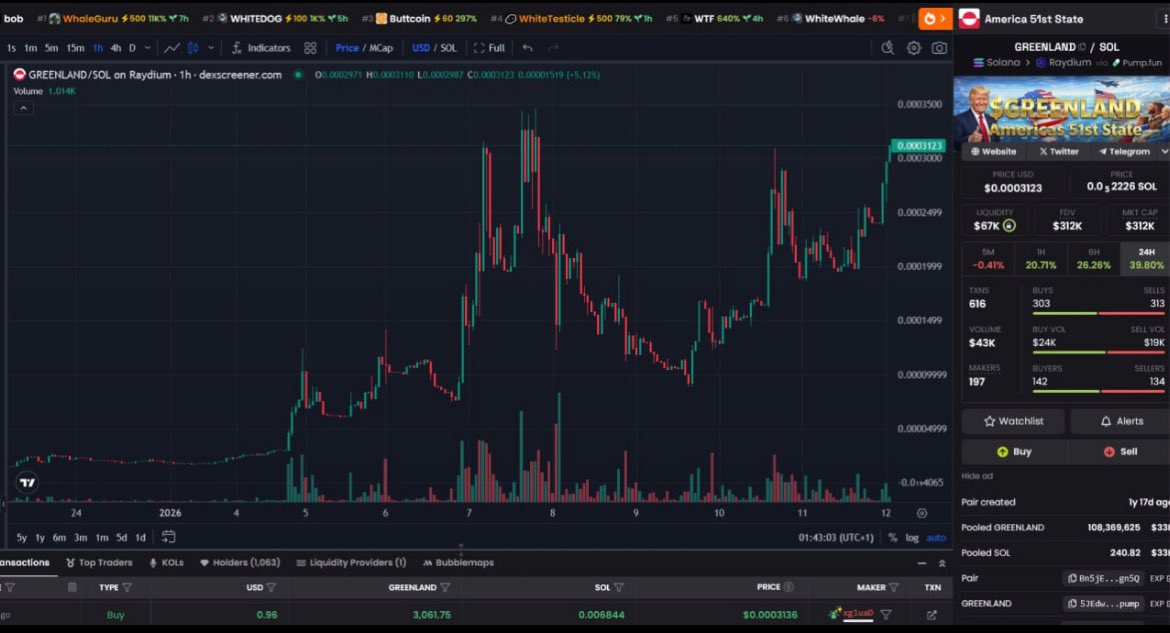This screenshot has width=1170, height=633.
Task: Select the 6H price change period
Action: coord(1093,258)
